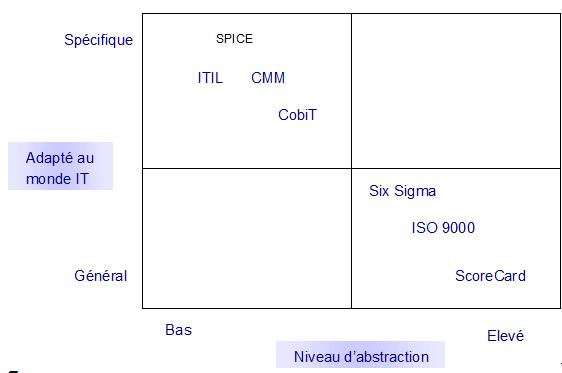The image size is (562, 373).
Task: Click the horizontal divider between left quadrants
Action: point(247,168)
